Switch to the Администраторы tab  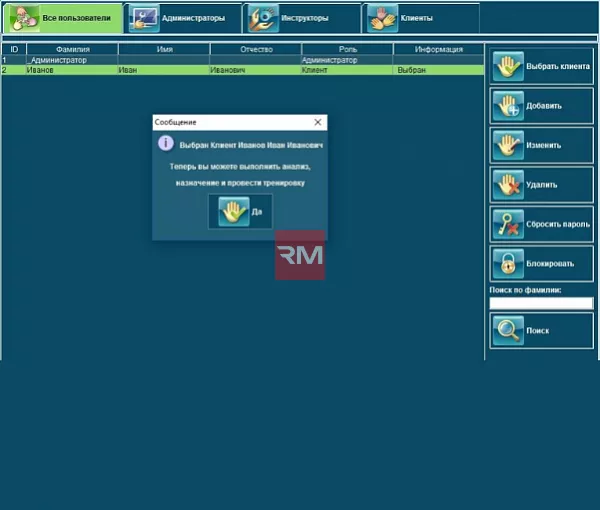[x=183, y=18]
